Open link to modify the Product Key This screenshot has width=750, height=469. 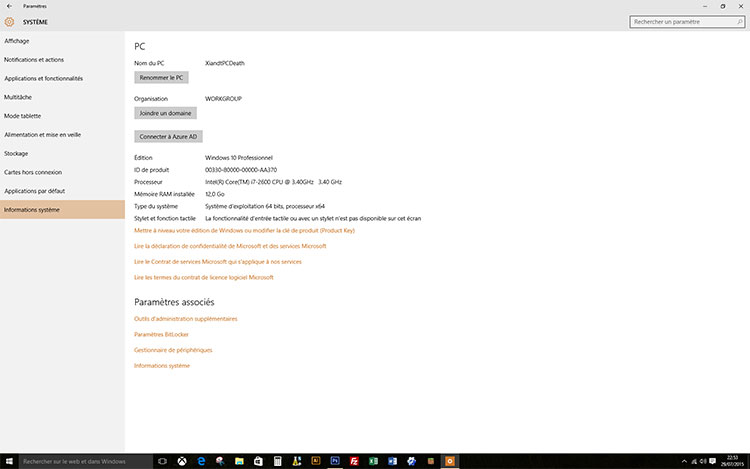[x=244, y=230]
